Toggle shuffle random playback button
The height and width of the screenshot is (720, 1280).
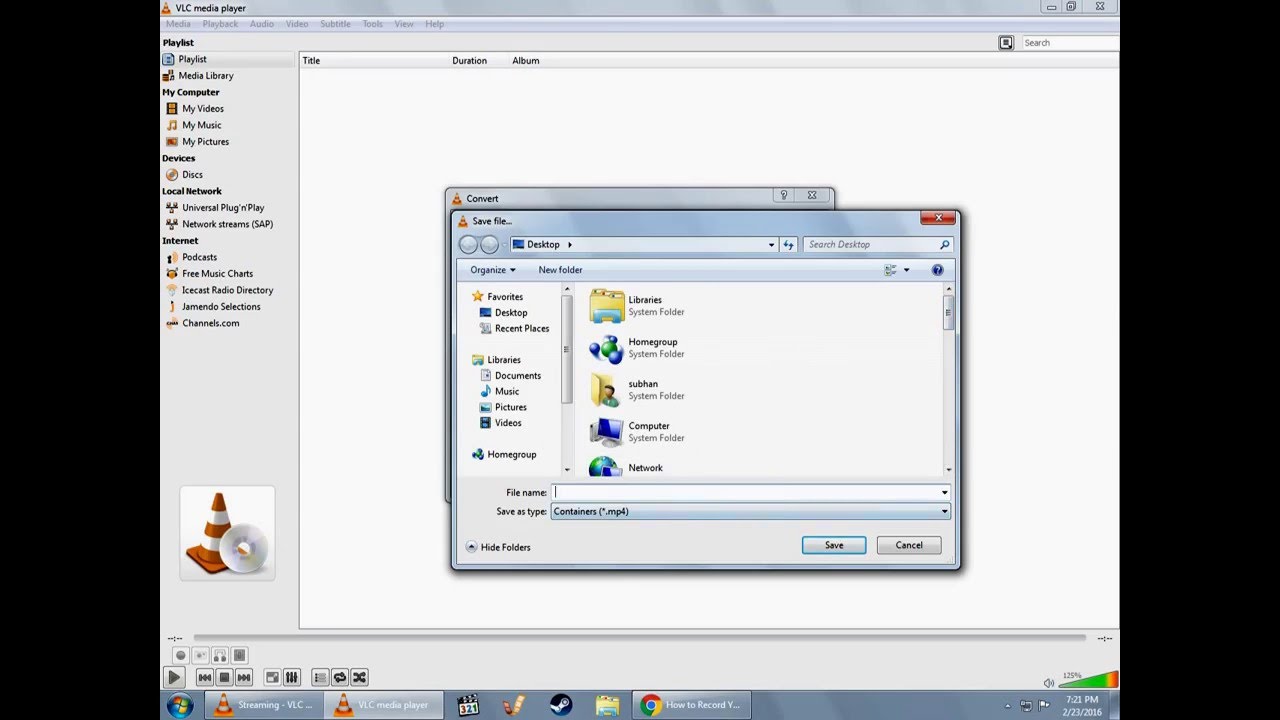pos(359,677)
